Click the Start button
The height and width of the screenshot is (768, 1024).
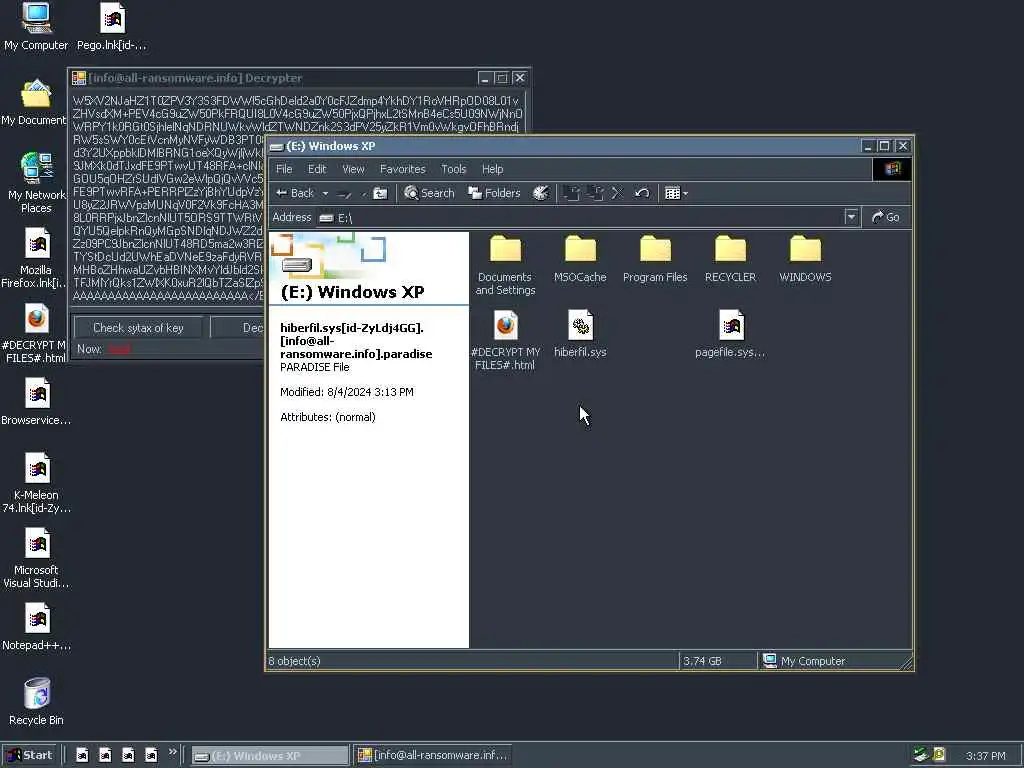[30, 755]
